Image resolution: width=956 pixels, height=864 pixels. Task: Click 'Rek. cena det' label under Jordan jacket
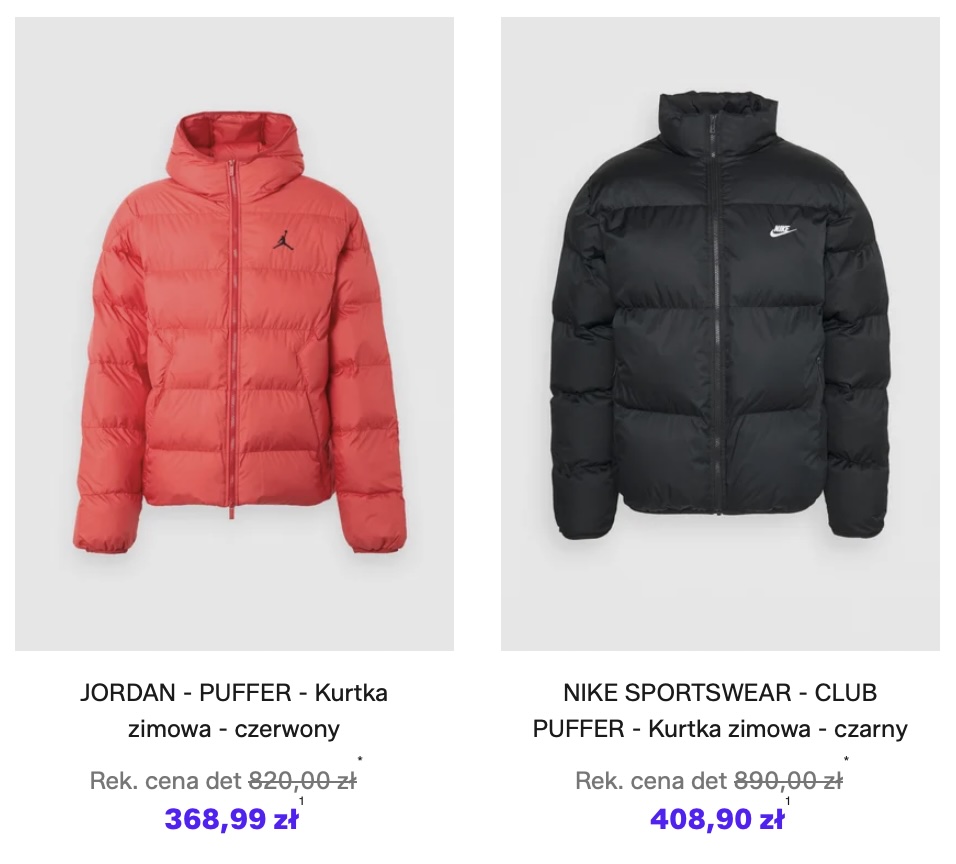tap(166, 780)
